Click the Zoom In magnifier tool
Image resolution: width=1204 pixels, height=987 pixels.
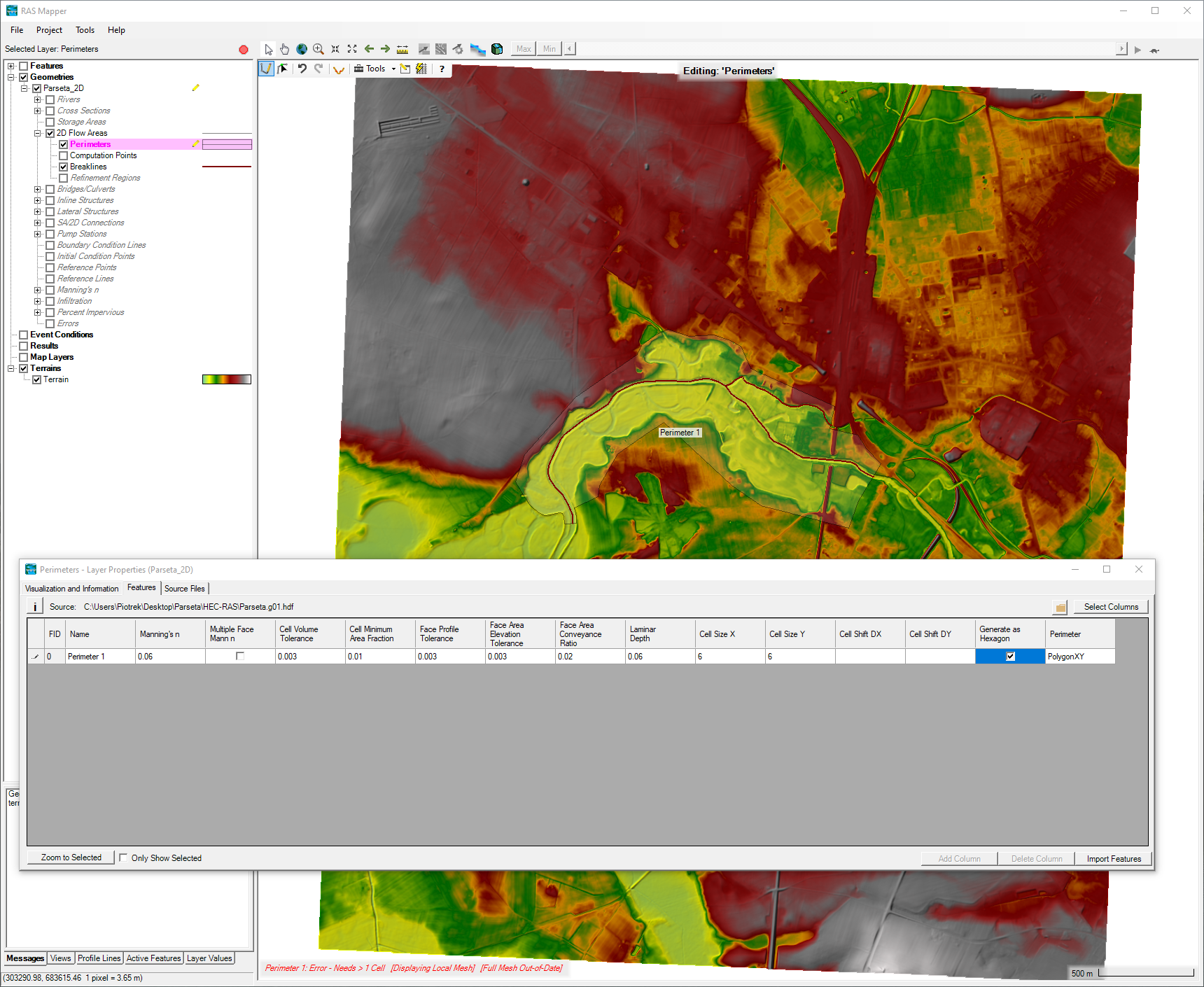[318, 49]
